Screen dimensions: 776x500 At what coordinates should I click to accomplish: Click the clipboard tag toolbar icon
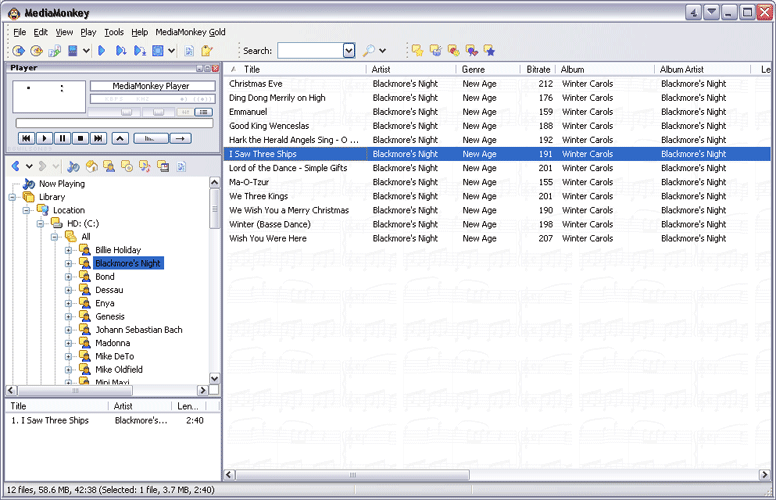(207, 50)
